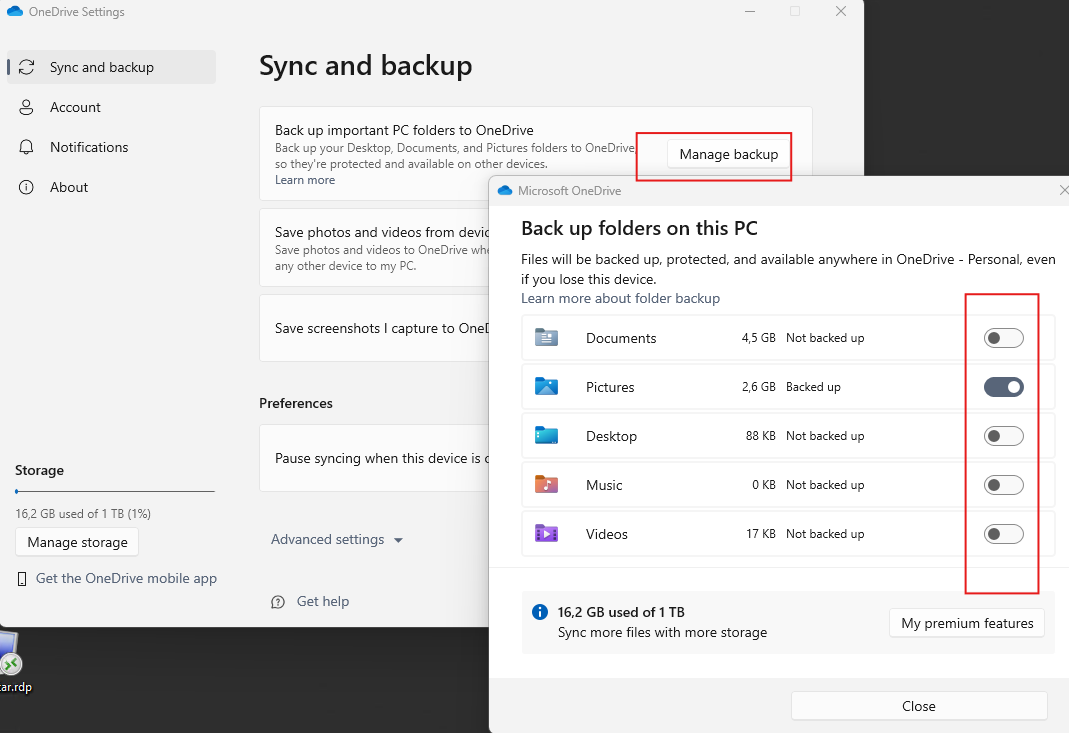Click the '4,5 GB' size of Documents
The height and width of the screenshot is (733, 1069).
758,338
